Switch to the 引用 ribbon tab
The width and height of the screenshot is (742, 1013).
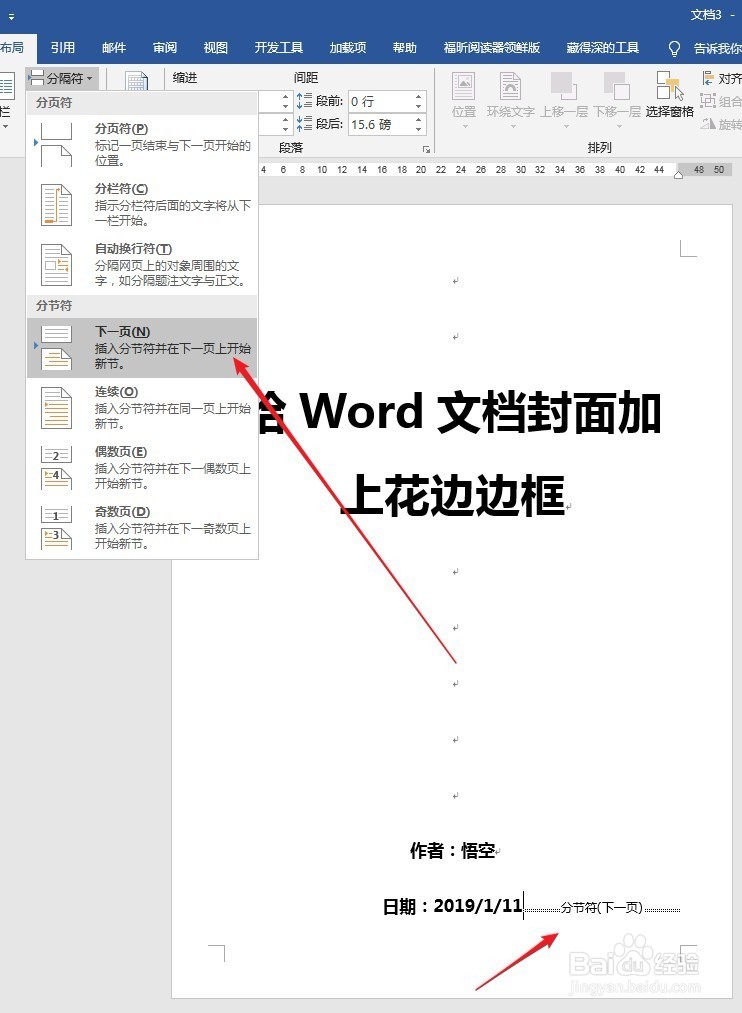[63, 48]
